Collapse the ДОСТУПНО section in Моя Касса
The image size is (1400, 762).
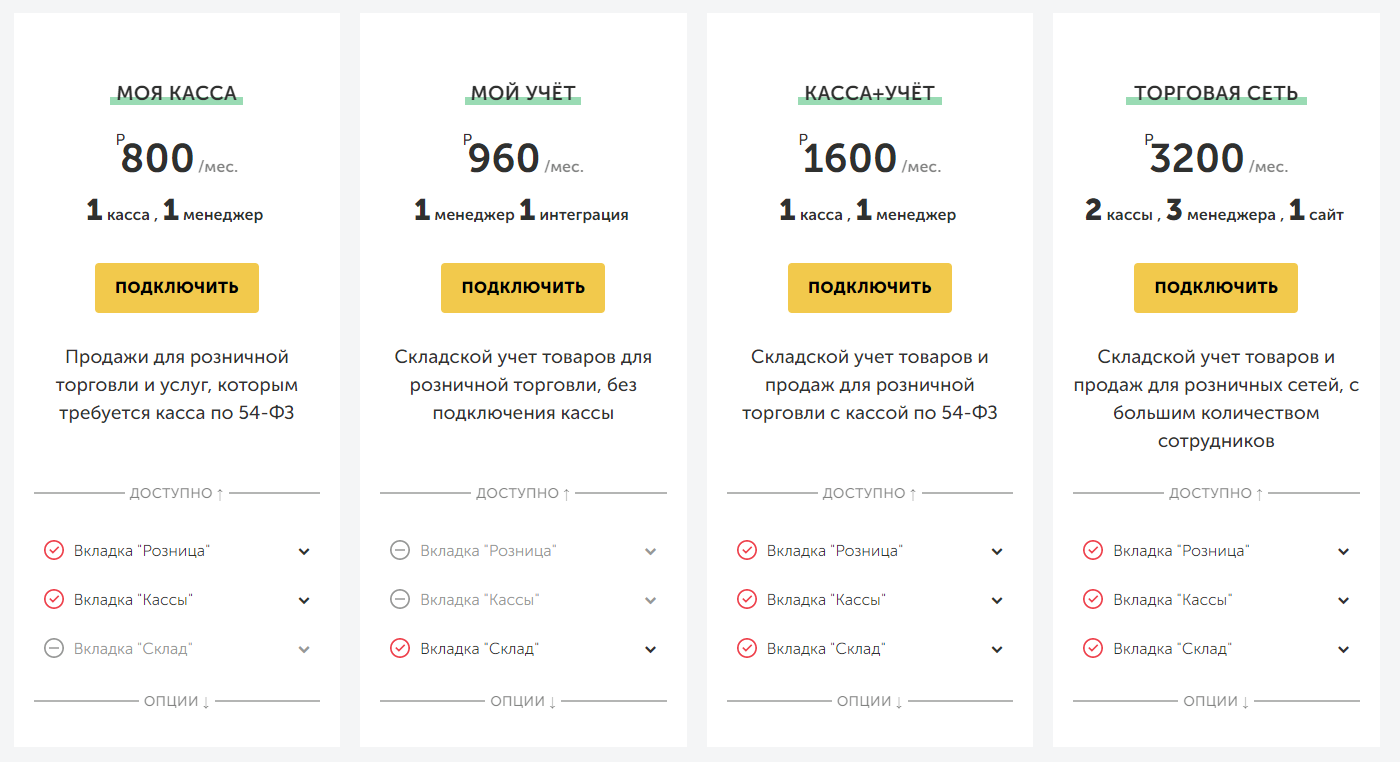pos(177,493)
